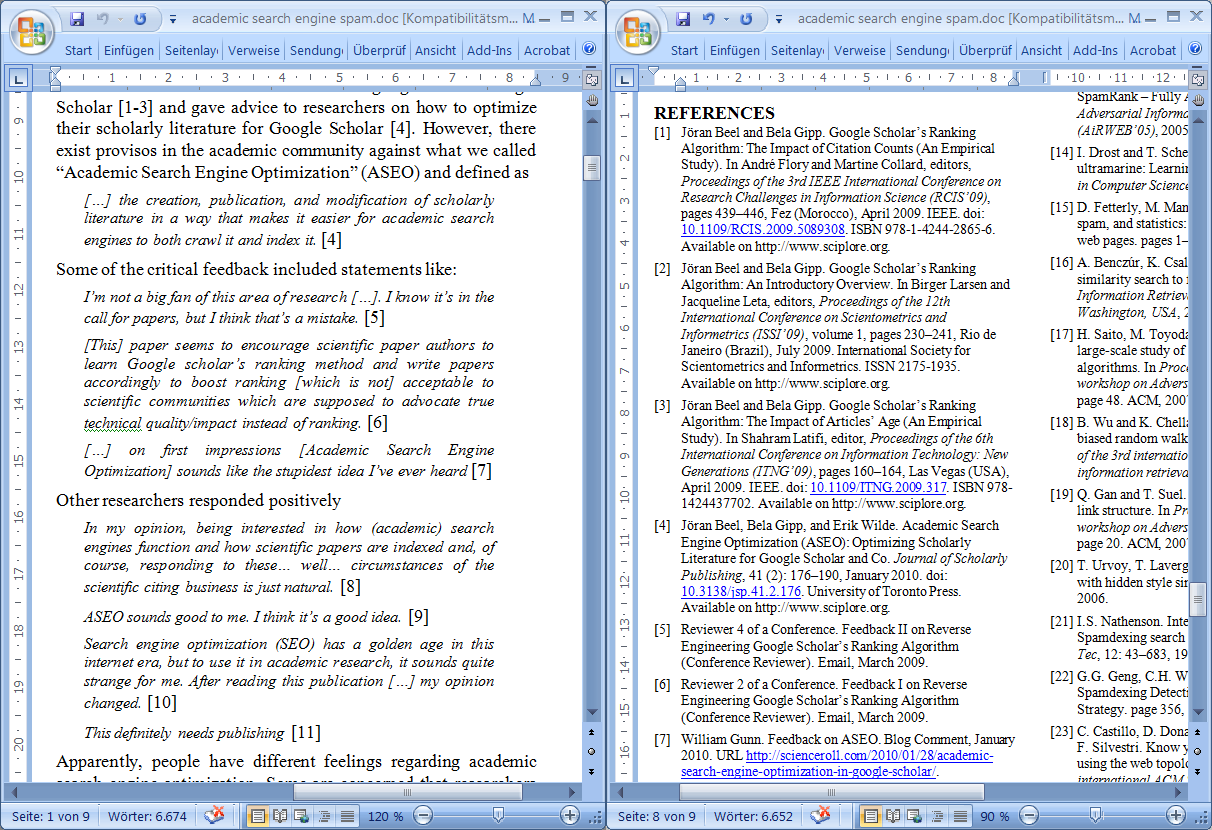Toggle ruler icon in right window
Image resolution: width=1212 pixels, height=830 pixels.
pos(1198,80)
